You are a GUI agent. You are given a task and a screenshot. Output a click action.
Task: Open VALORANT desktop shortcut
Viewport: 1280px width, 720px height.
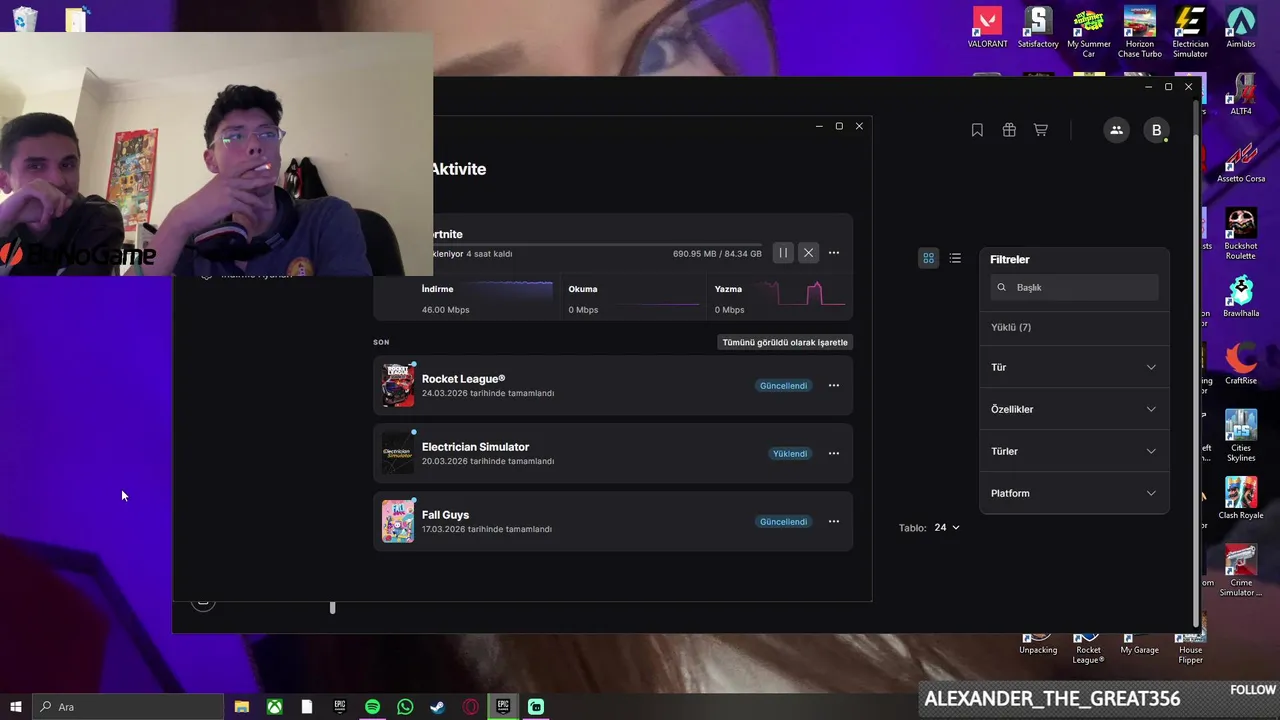987,28
